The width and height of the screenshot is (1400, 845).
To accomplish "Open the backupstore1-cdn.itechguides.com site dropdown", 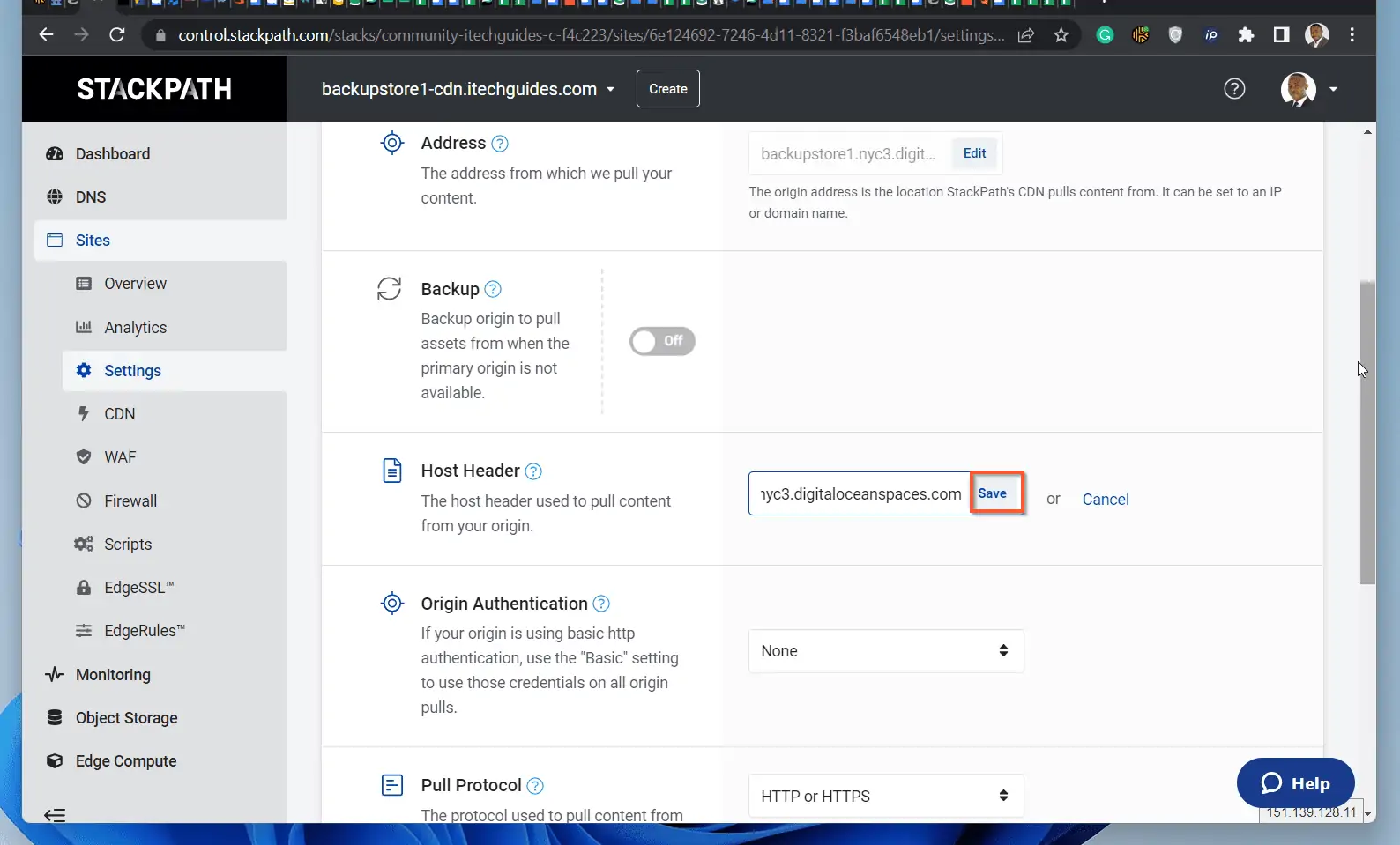I will coord(468,89).
